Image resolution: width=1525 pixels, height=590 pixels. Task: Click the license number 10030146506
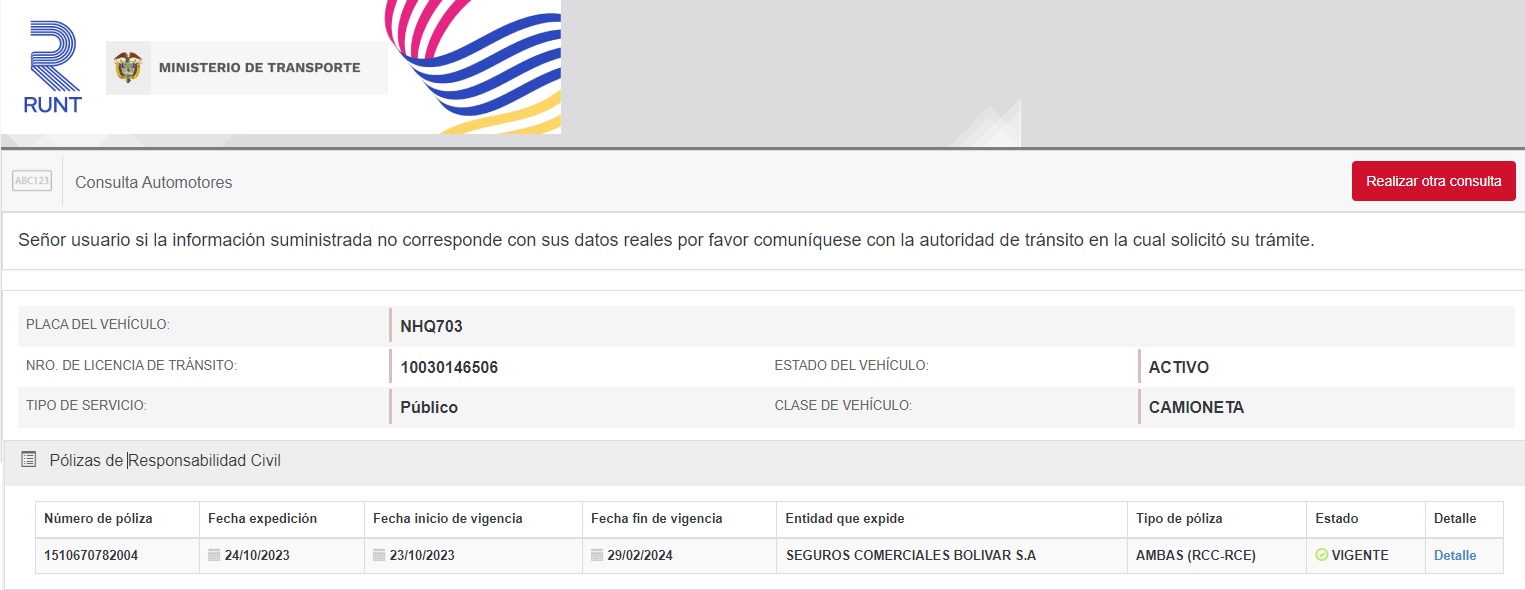point(449,367)
